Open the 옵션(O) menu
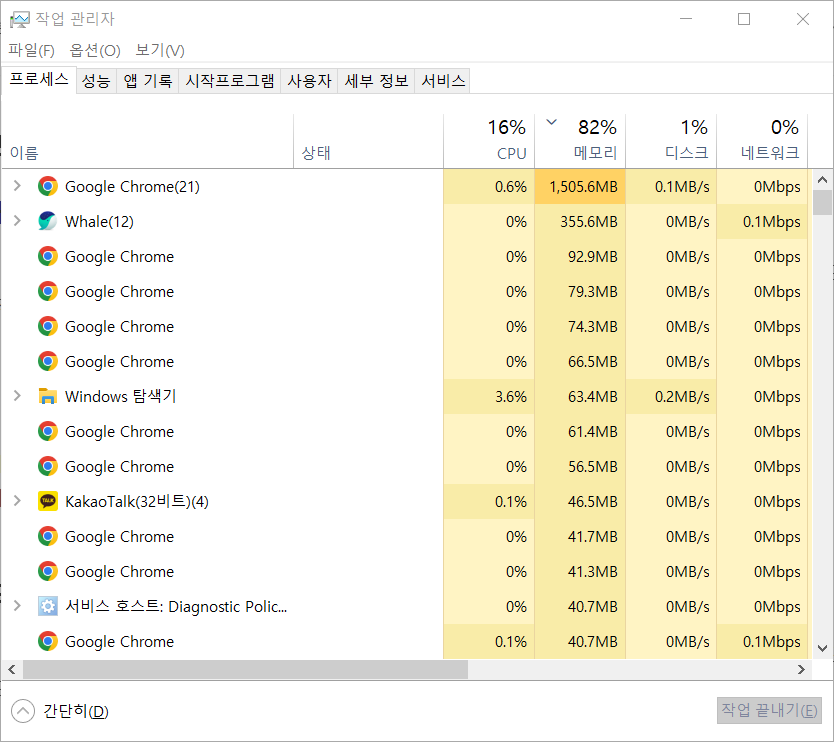This screenshot has height=742, width=834. point(95,51)
